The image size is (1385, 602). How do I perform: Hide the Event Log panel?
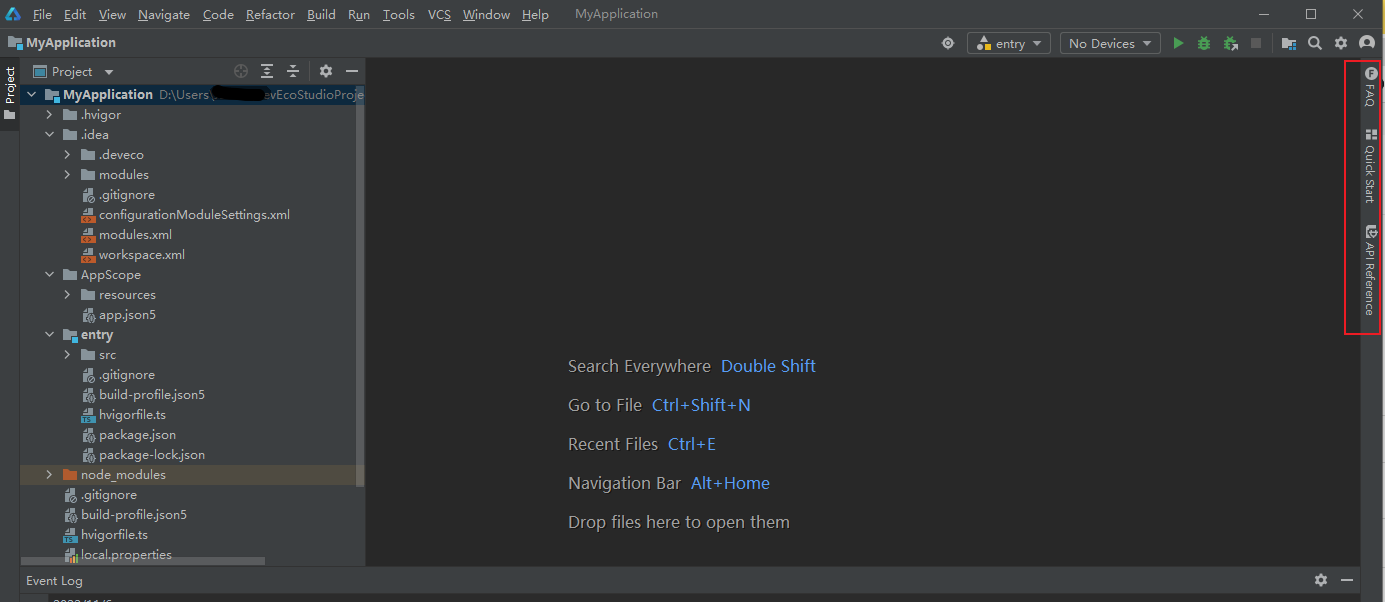click(x=1347, y=580)
